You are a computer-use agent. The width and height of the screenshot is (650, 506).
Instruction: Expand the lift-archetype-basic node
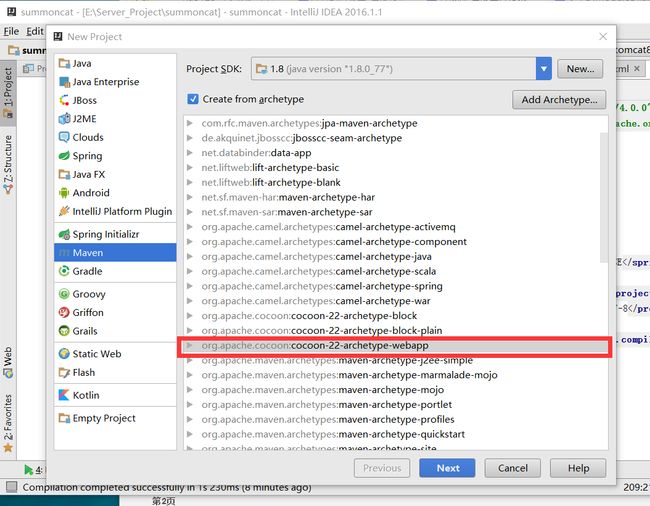point(190,167)
